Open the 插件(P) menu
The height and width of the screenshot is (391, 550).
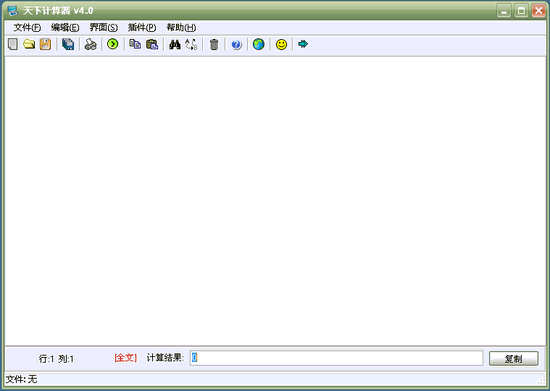pyautogui.click(x=142, y=27)
